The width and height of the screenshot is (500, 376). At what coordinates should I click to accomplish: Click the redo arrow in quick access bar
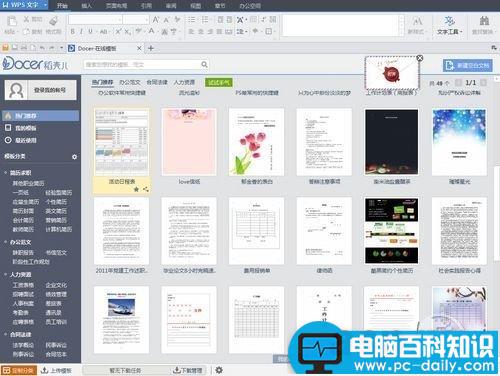pyautogui.click(x=52, y=48)
